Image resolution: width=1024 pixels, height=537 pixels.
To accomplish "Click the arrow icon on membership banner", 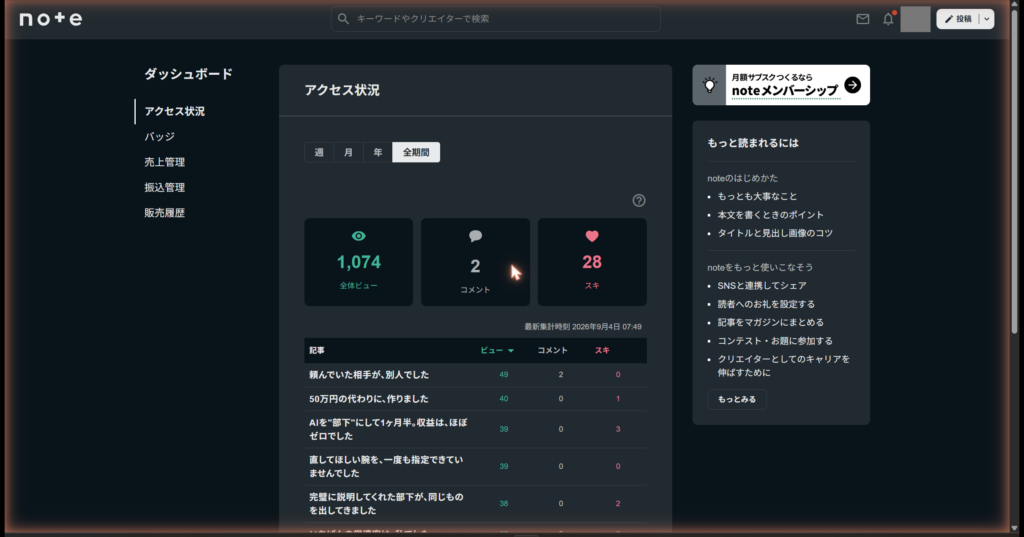I will [852, 85].
